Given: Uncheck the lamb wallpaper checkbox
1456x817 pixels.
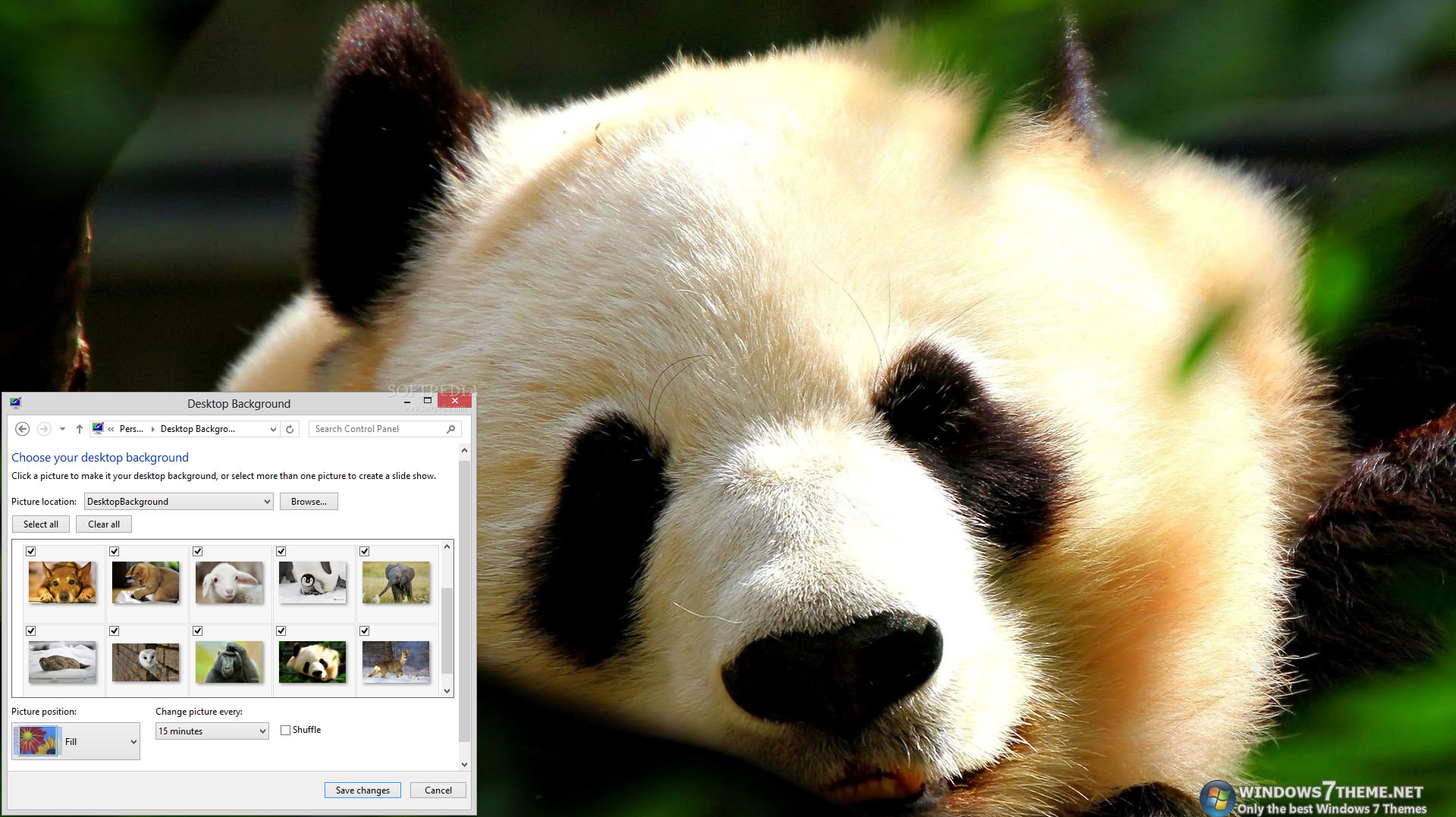Looking at the screenshot, I should [198, 552].
